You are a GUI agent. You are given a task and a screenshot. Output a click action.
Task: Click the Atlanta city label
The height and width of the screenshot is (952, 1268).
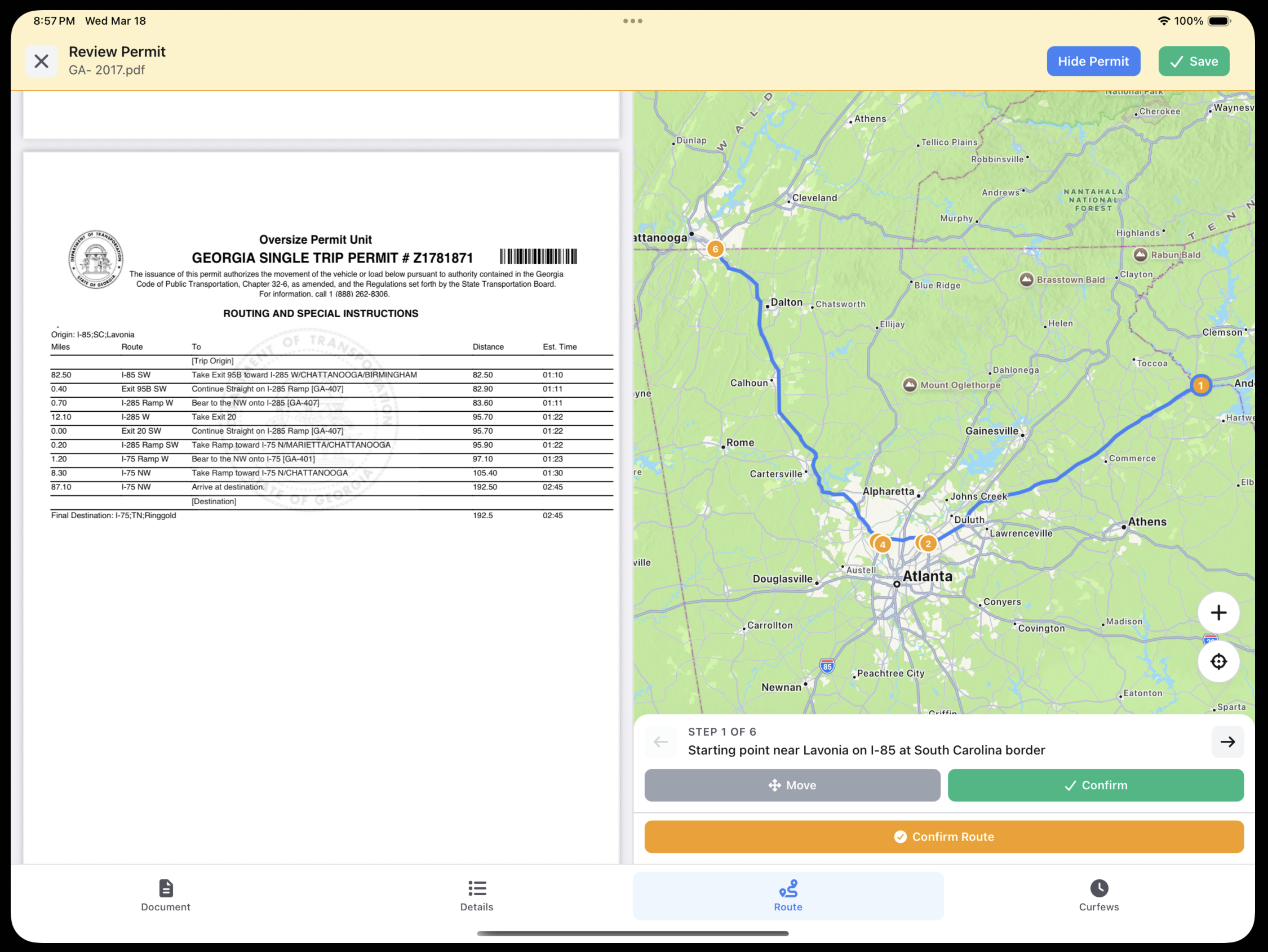click(928, 576)
